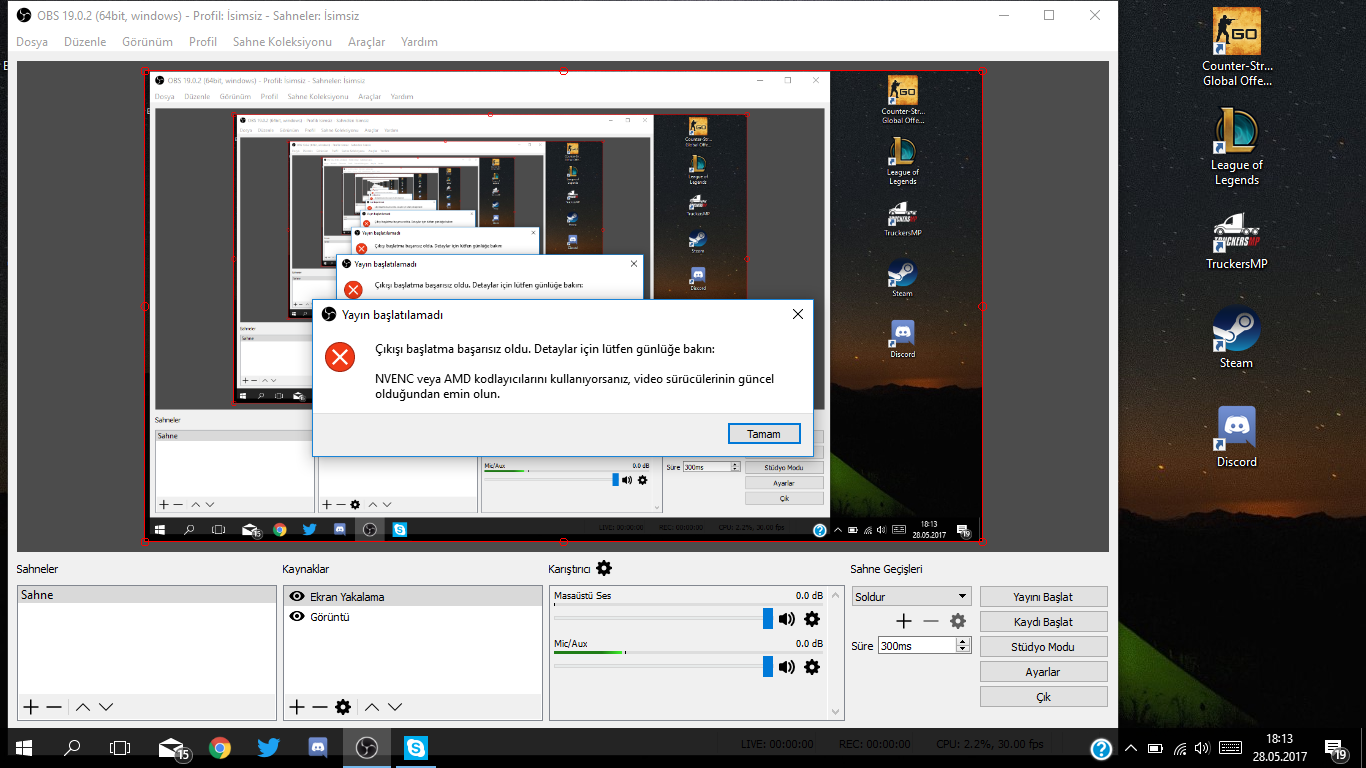Open Mic/Aux gear settings

(x=812, y=666)
